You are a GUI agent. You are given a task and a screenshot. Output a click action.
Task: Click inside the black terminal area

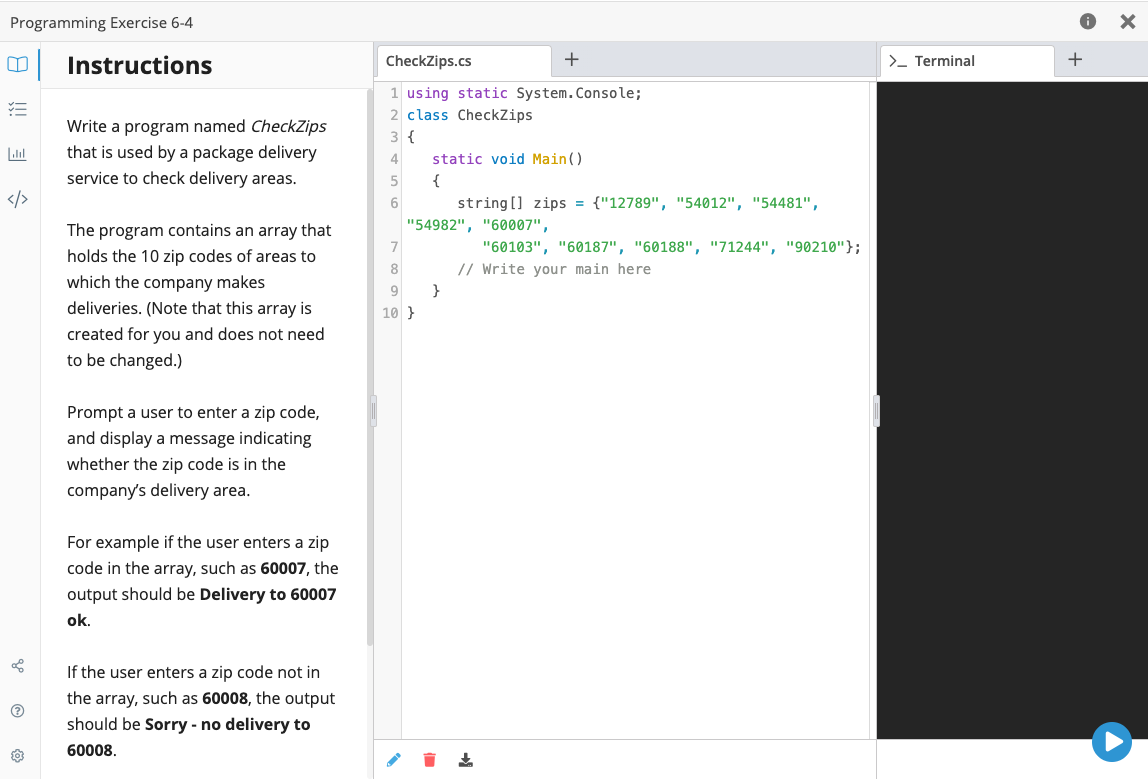(1013, 410)
